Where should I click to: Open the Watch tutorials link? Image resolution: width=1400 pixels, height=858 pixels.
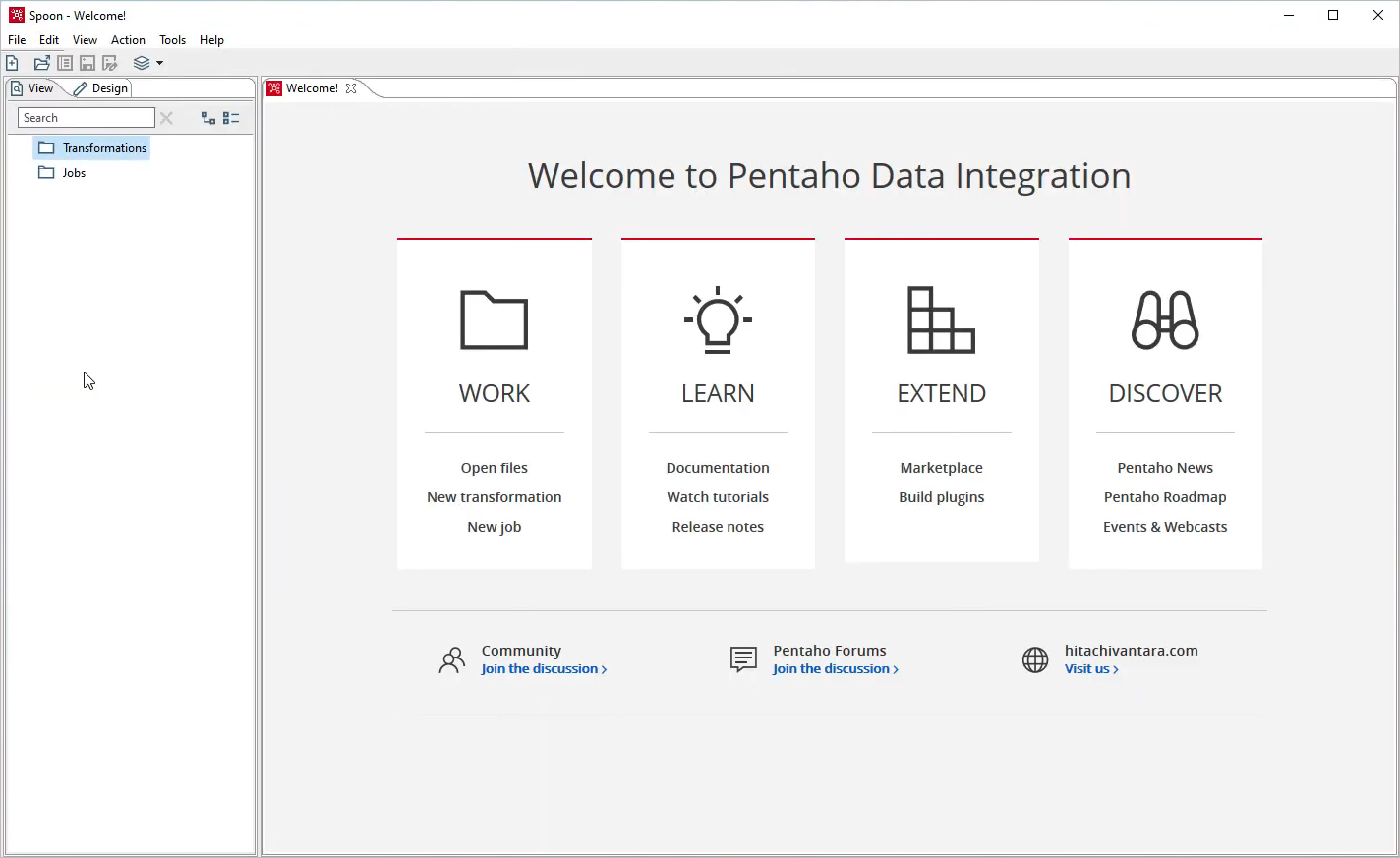(718, 497)
